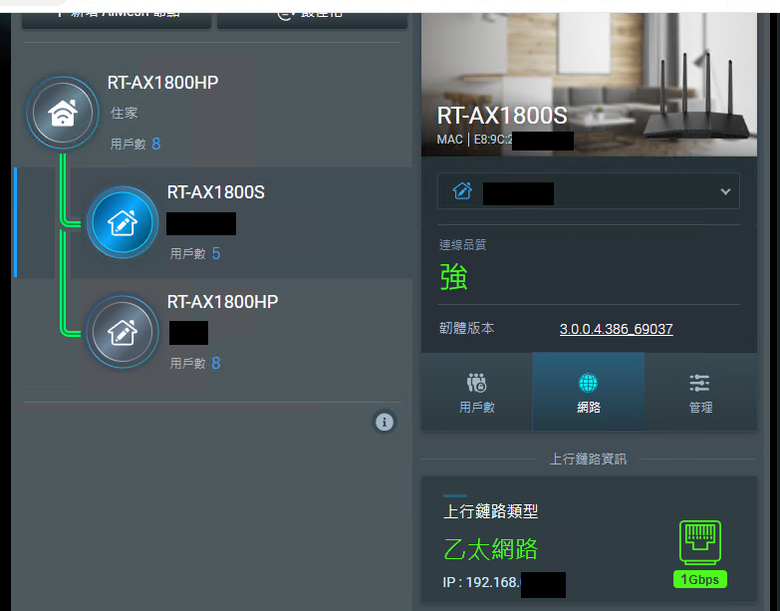Screen dimensions: 780x611
Task: Click the 連線品質 label
Action: [463, 244]
